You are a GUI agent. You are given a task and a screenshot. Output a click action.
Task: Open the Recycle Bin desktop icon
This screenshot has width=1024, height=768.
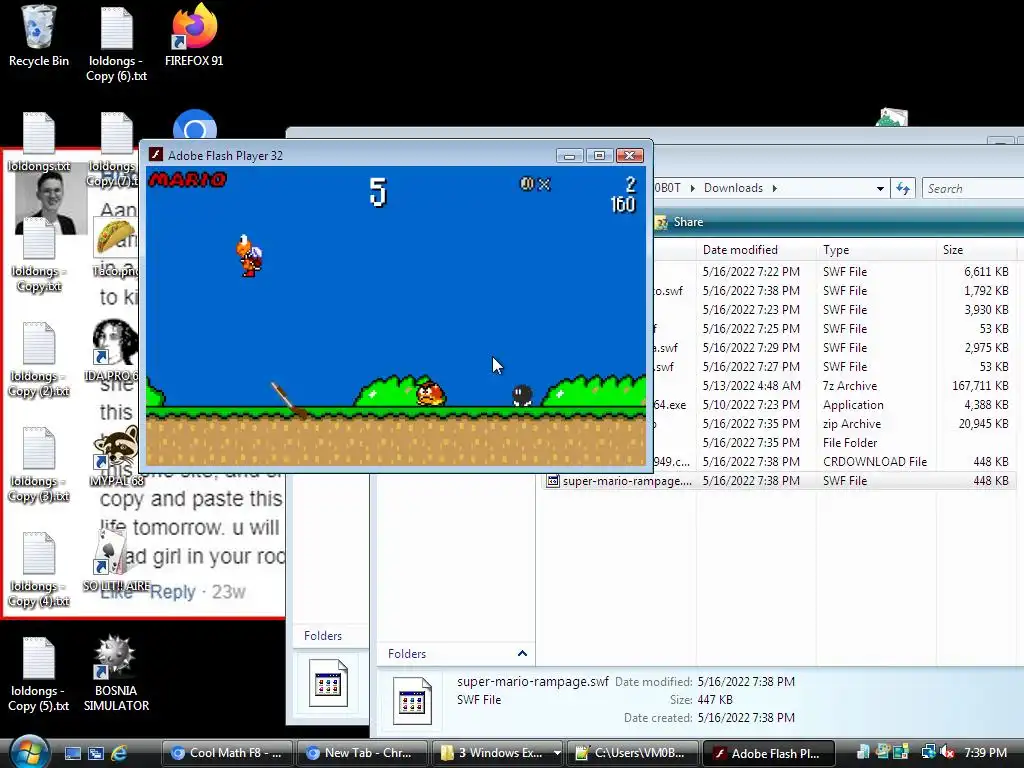click(39, 36)
